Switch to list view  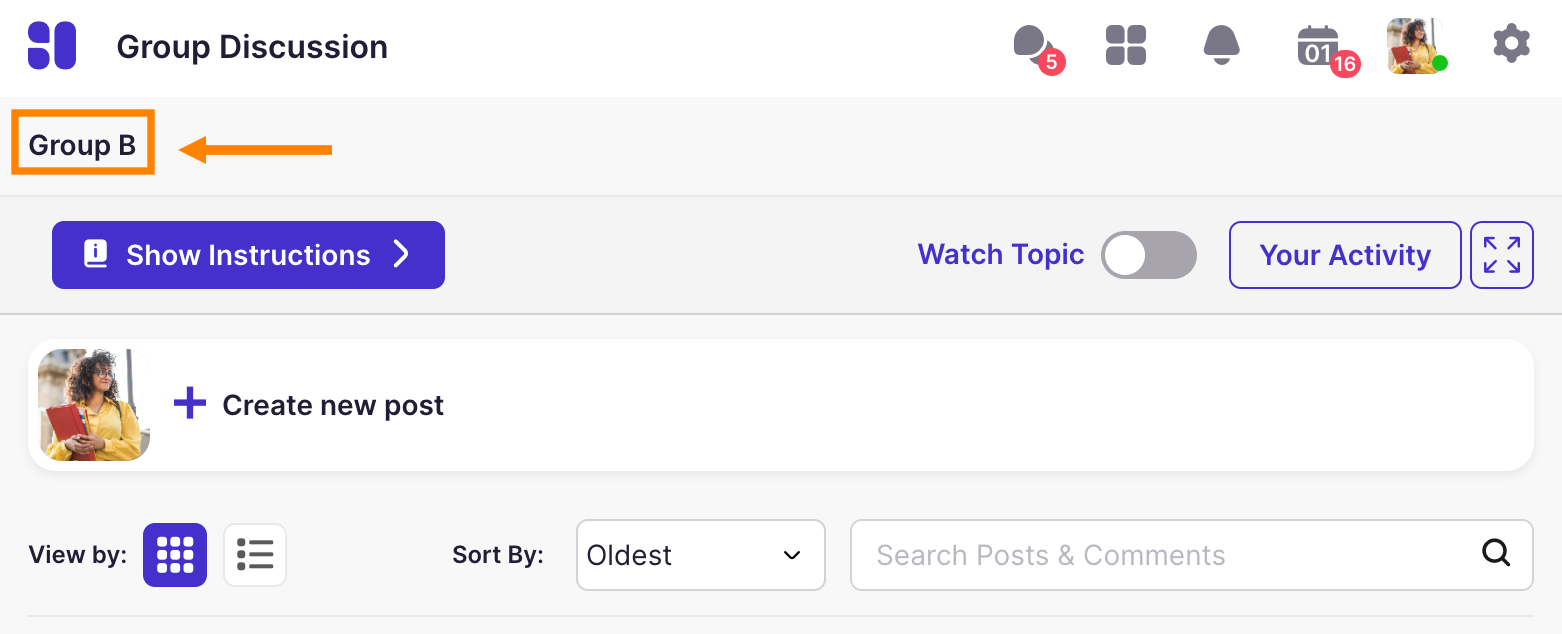coord(255,554)
